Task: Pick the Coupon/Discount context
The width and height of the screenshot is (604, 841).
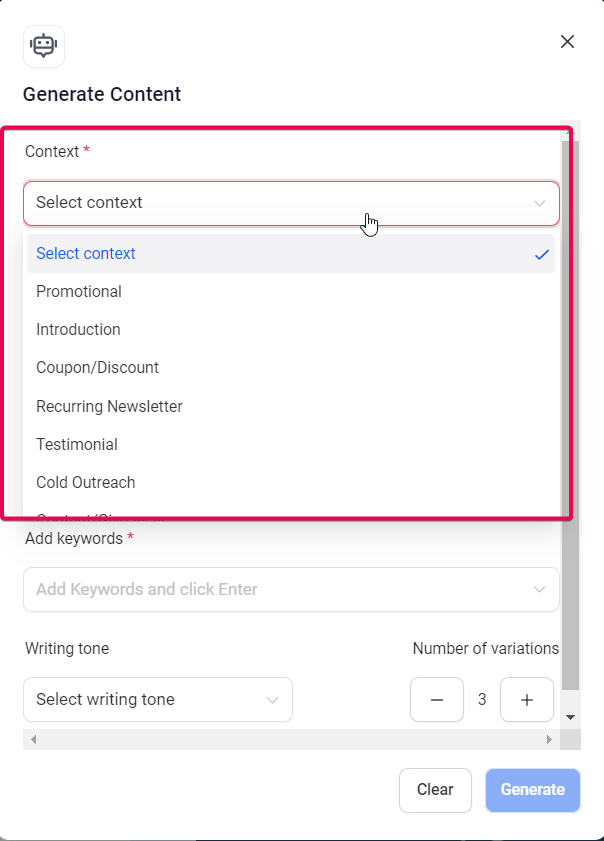Action: click(97, 368)
